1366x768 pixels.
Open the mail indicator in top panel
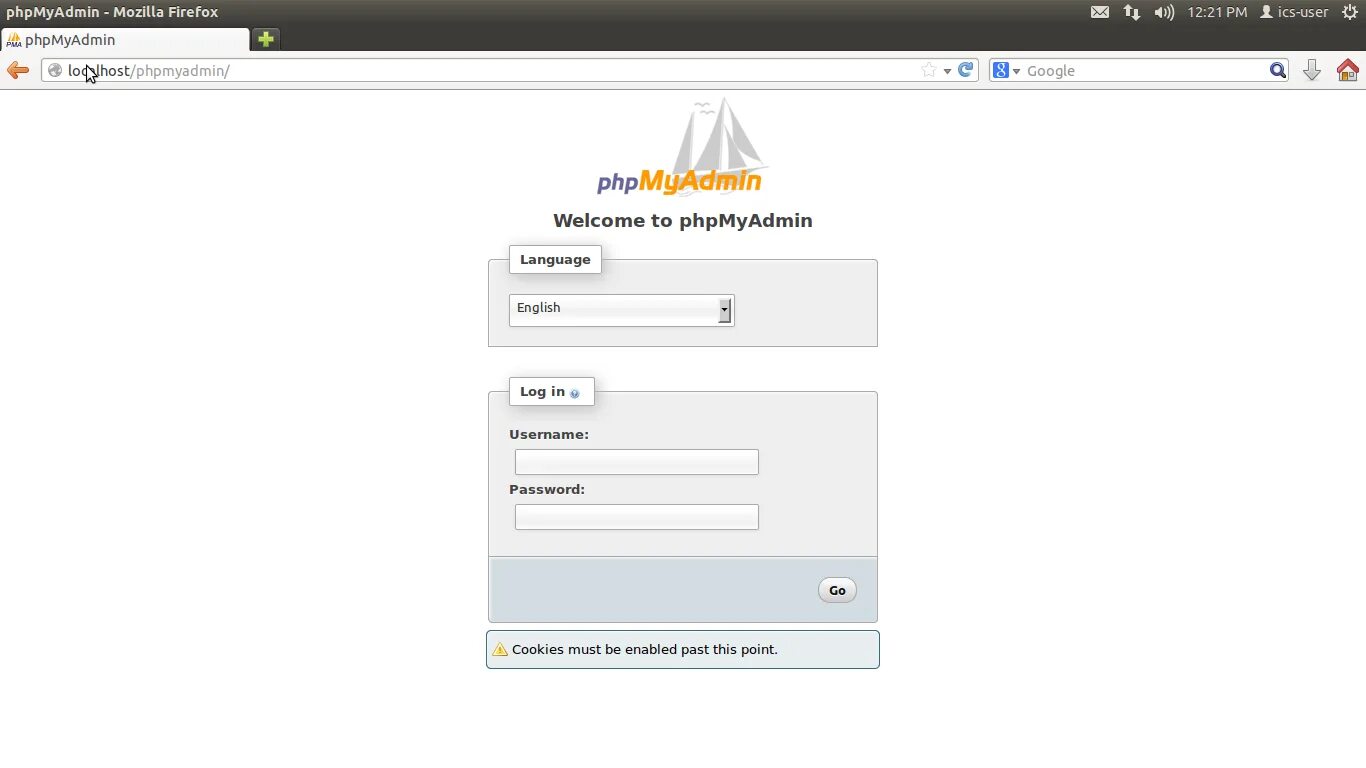tap(1100, 12)
